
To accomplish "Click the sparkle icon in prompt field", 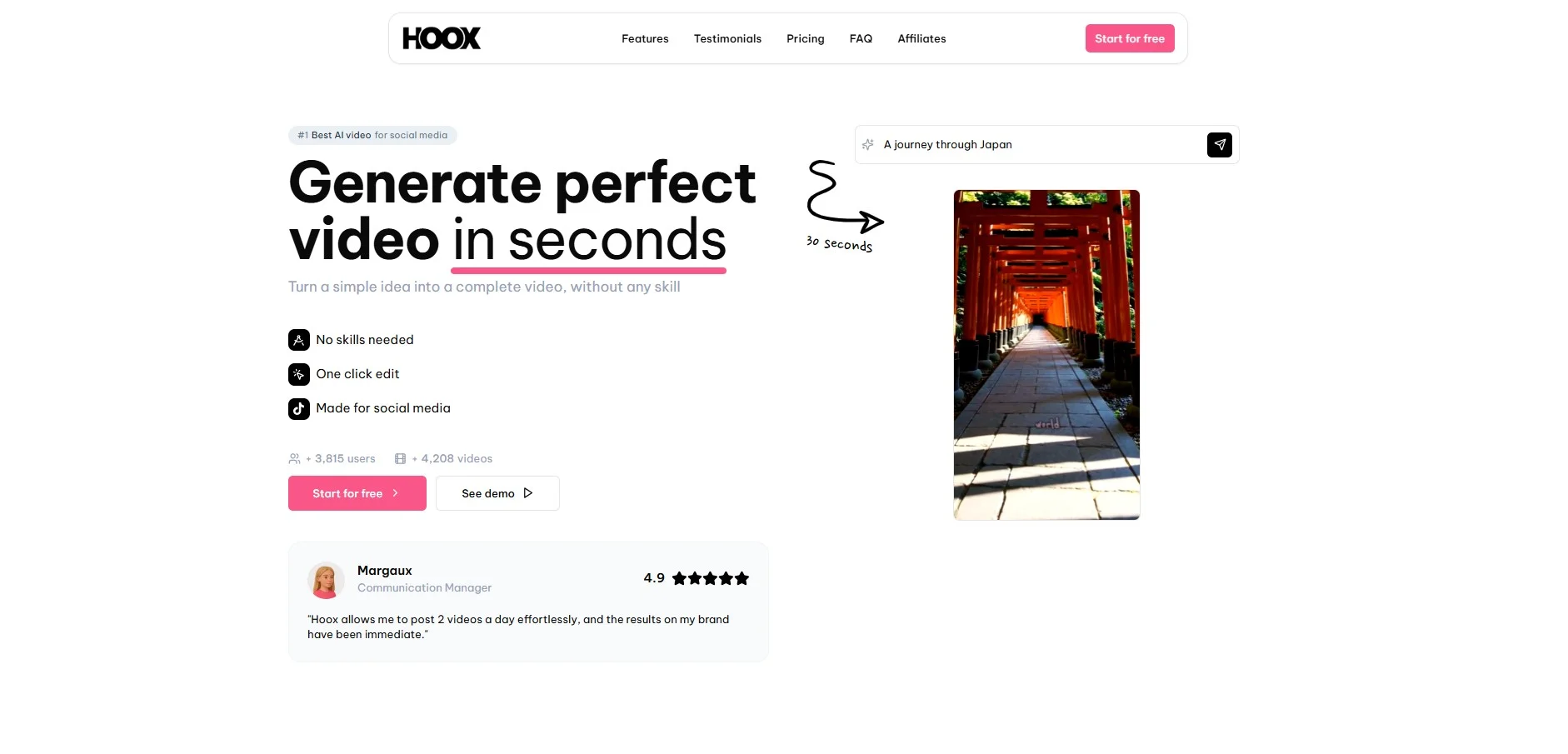I will [x=867, y=144].
